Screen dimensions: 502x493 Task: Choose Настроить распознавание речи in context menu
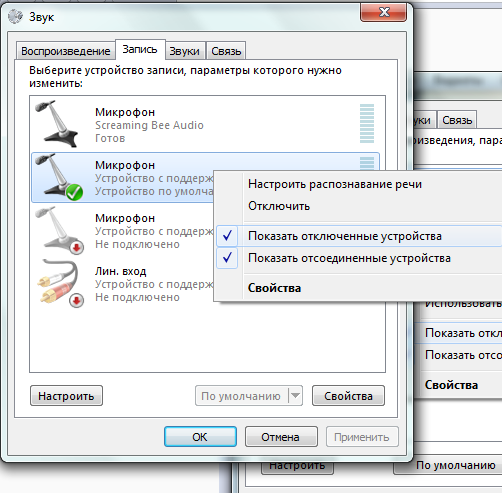coord(335,184)
